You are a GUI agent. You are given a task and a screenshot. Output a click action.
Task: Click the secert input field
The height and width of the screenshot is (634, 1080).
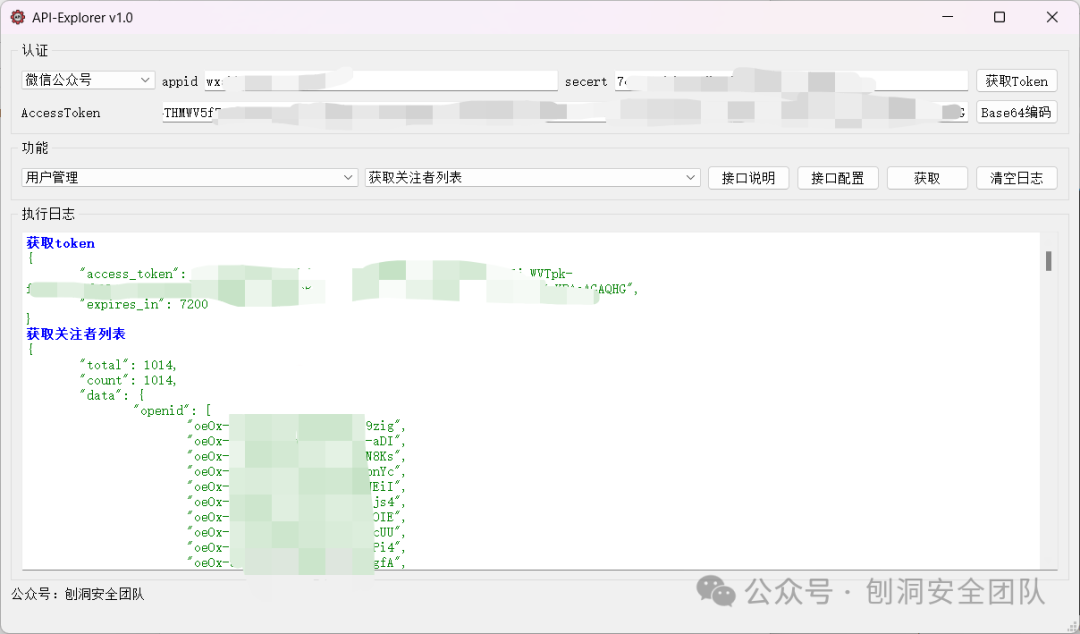(x=791, y=81)
